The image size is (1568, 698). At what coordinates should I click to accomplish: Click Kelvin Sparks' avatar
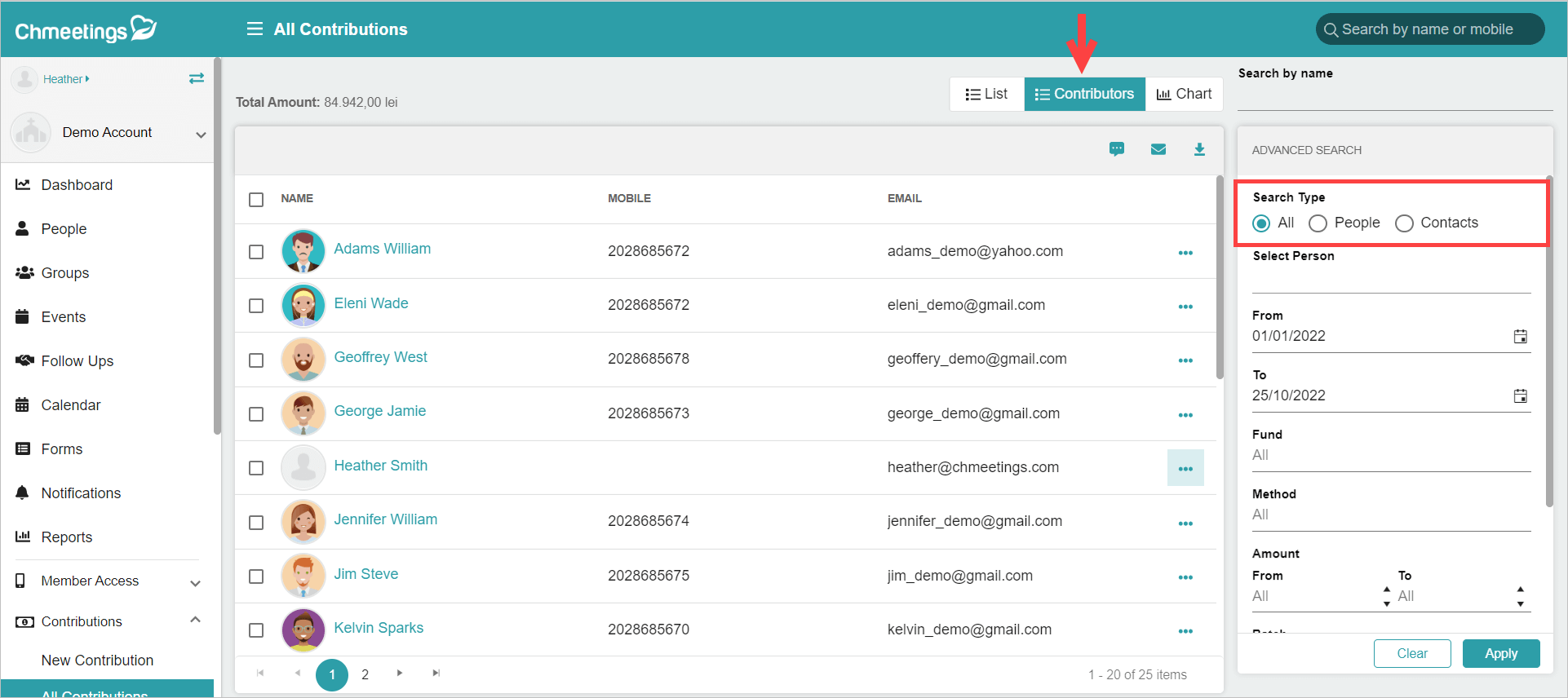tap(303, 630)
